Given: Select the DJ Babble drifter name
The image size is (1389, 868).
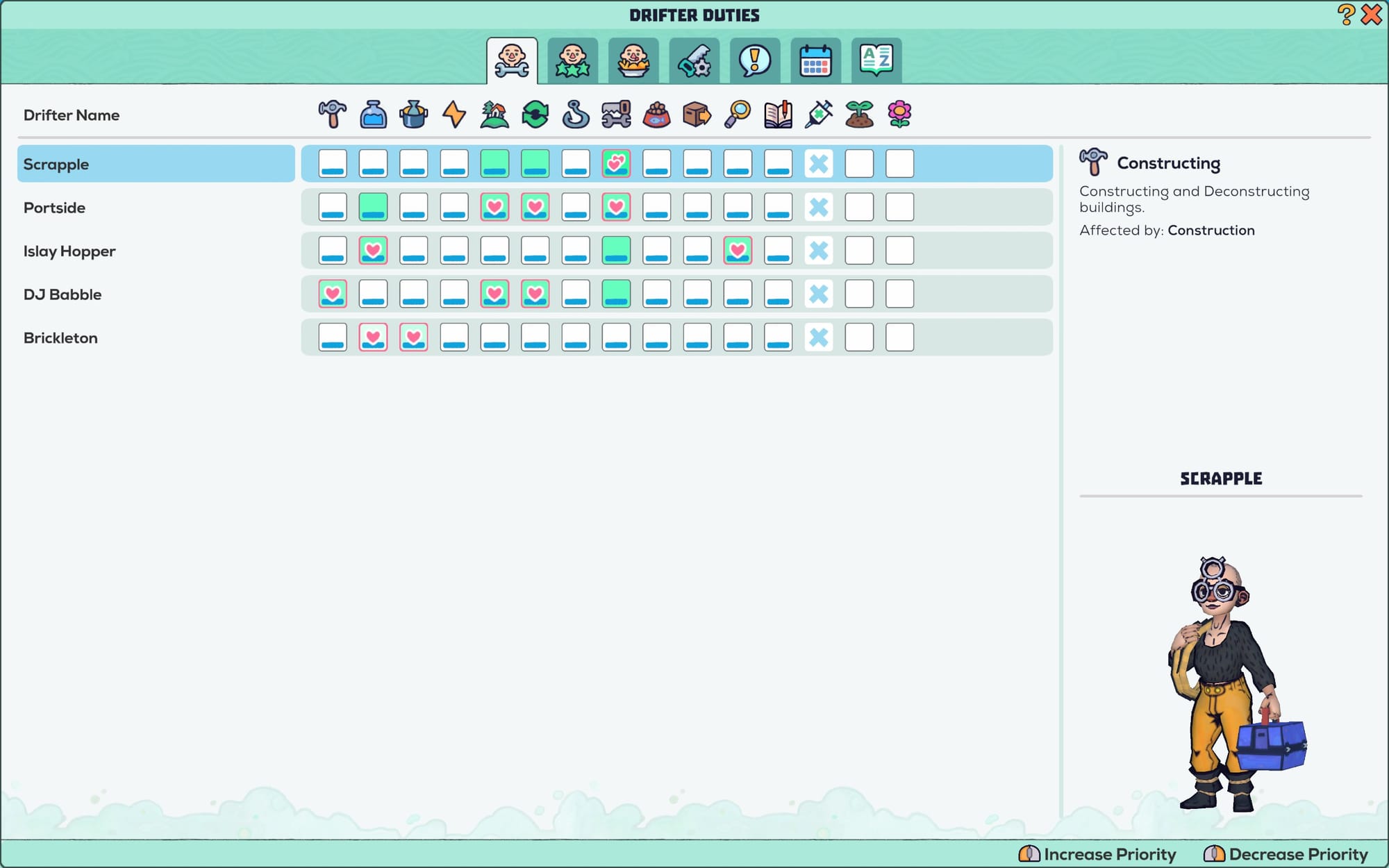Looking at the screenshot, I should tap(63, 294).
